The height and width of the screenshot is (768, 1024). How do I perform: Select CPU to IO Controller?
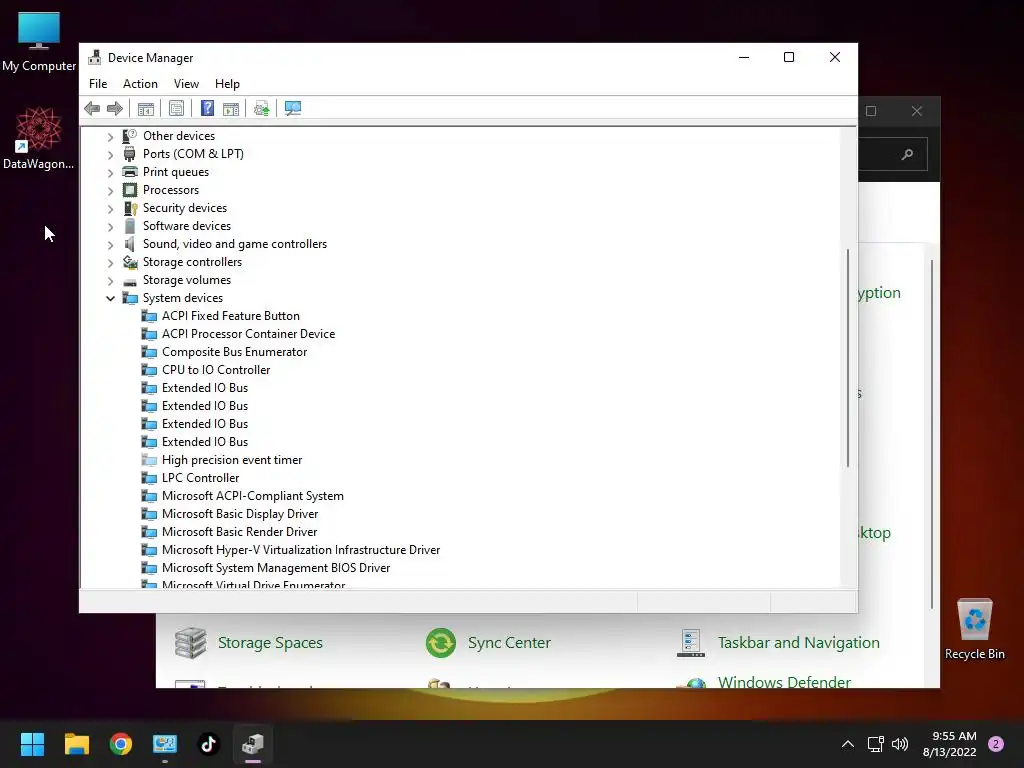tap(216, 370)
